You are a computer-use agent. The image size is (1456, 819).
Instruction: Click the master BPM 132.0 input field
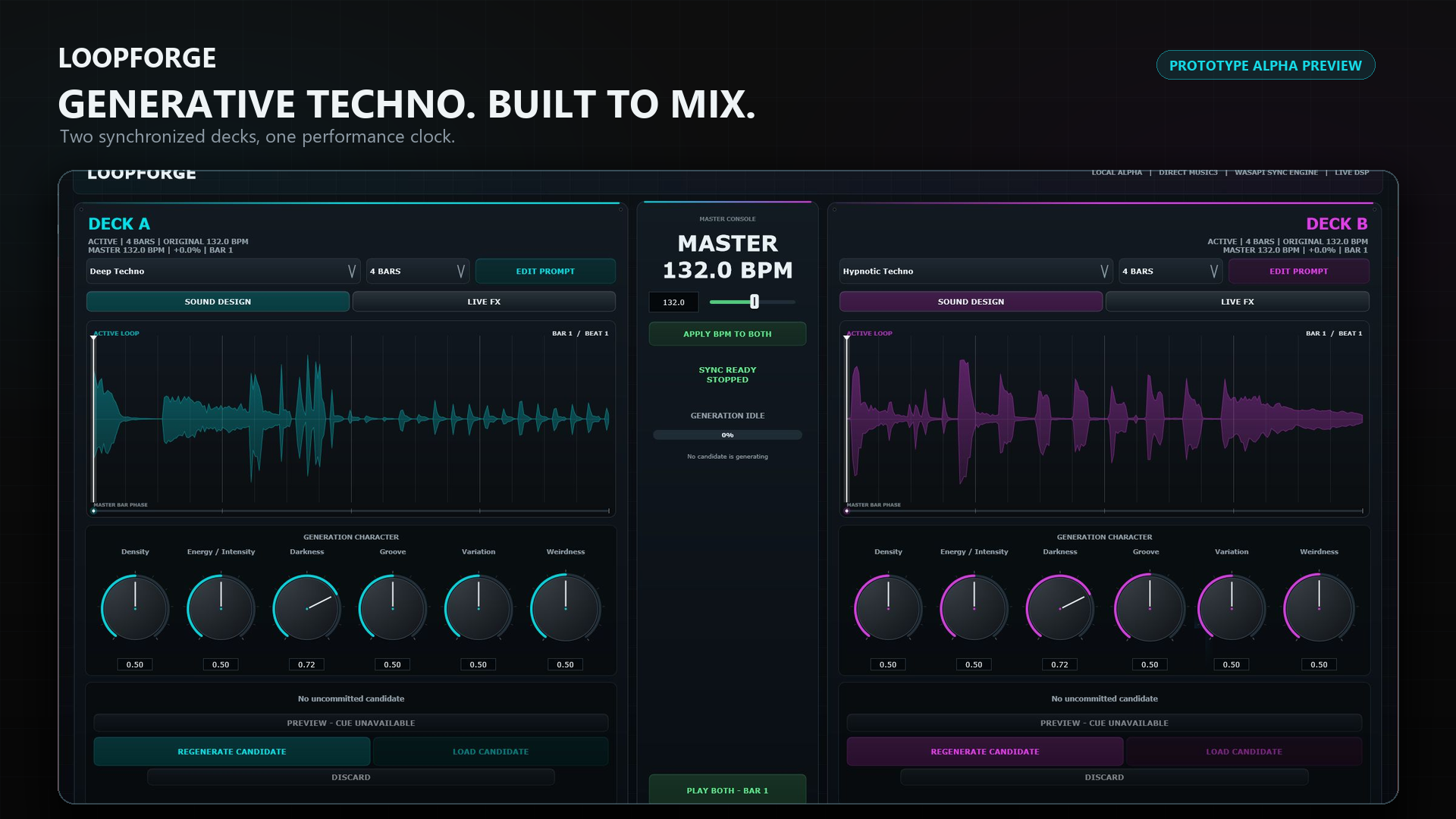[x=673, y=303]
